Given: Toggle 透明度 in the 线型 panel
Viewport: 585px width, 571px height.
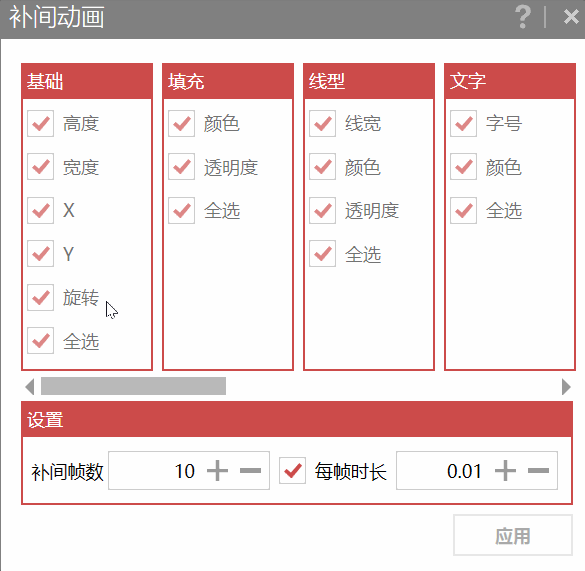Looking at the screenshot, I should coord(323,210).
